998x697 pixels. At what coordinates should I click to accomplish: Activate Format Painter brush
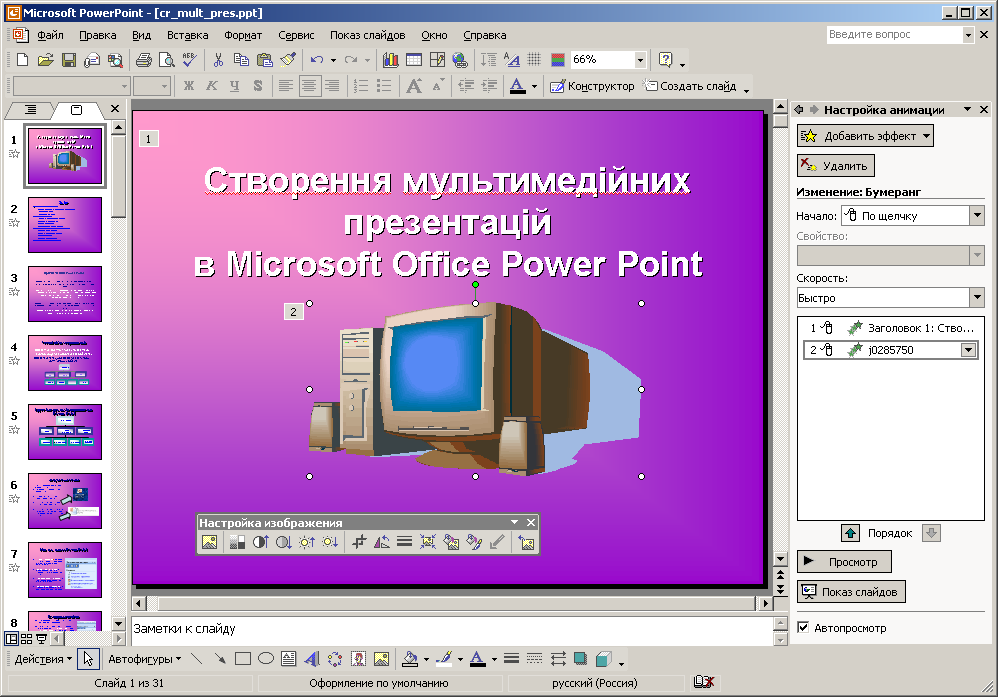coord(288,60)
